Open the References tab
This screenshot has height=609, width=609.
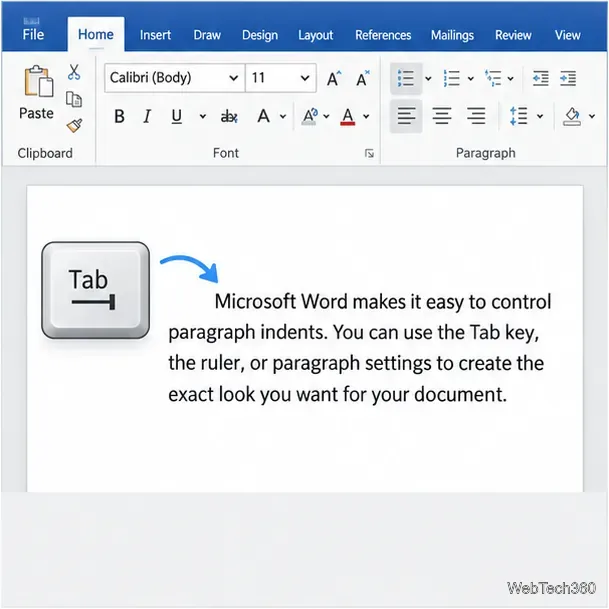pos(383,35)
